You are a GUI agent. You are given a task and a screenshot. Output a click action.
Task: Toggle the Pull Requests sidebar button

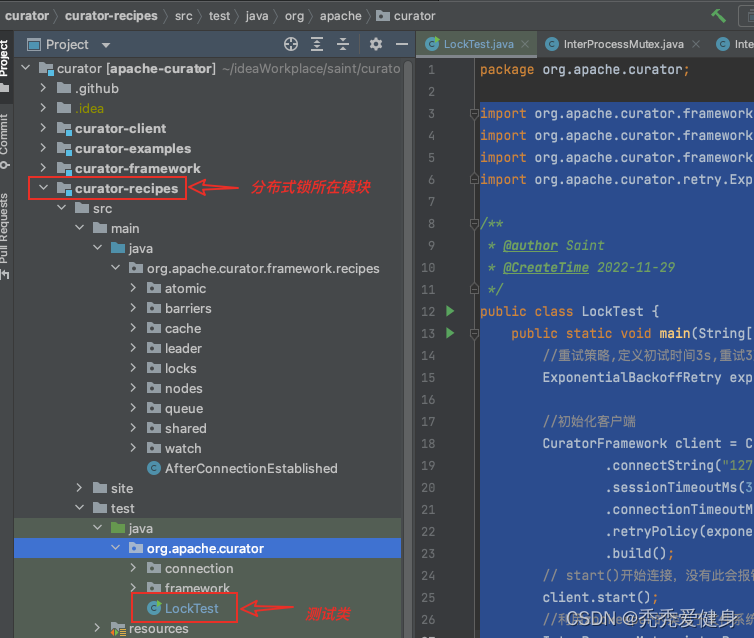5,228
